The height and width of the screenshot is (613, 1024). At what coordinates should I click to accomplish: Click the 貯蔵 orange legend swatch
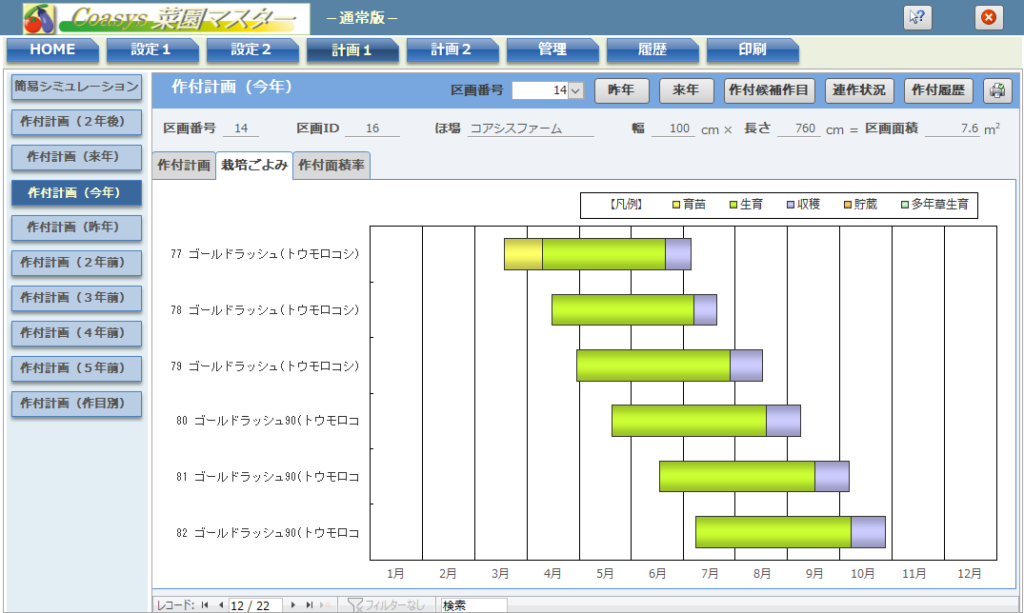(848, 205)
